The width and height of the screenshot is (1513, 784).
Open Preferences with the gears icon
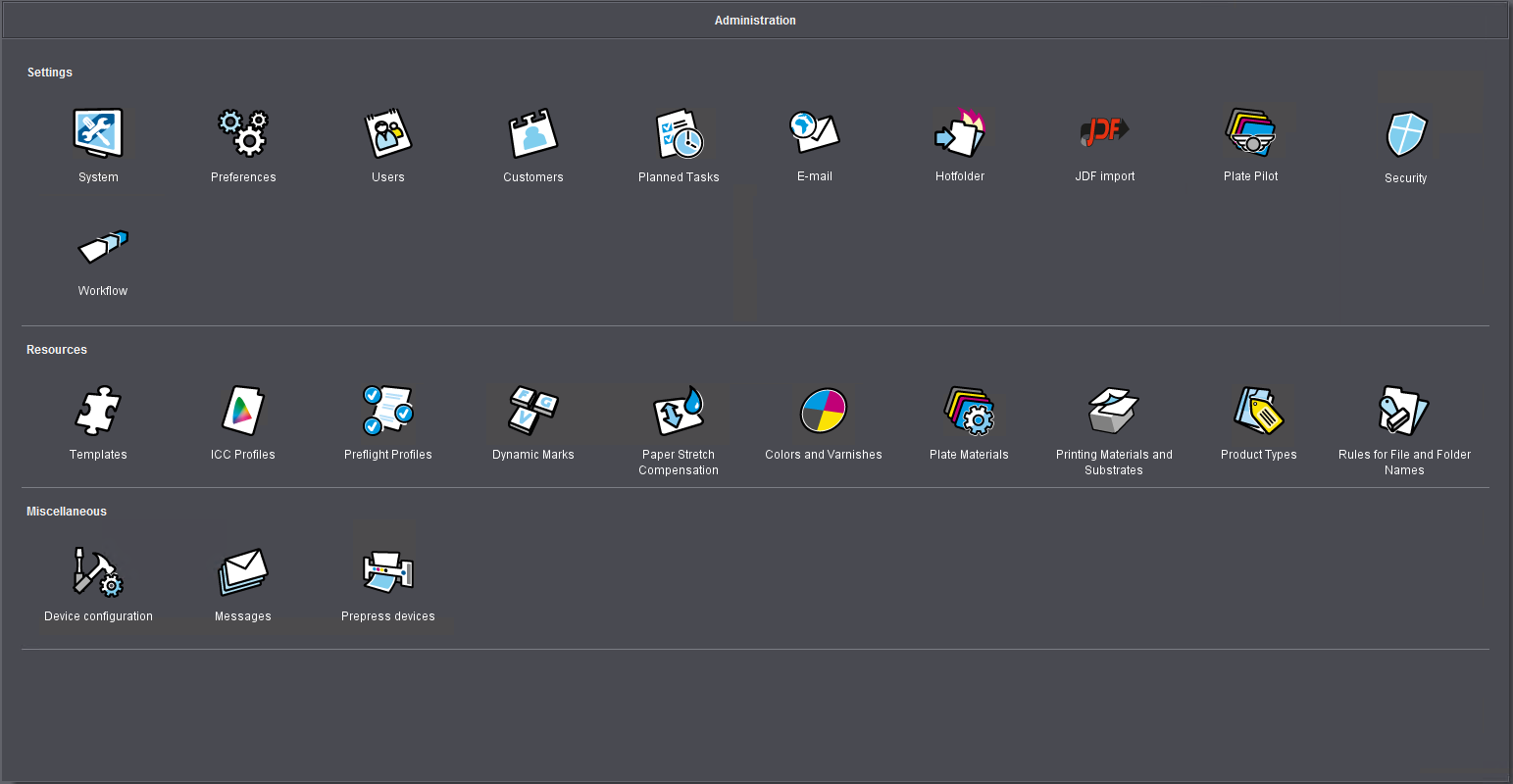click(x=243, y=134)
